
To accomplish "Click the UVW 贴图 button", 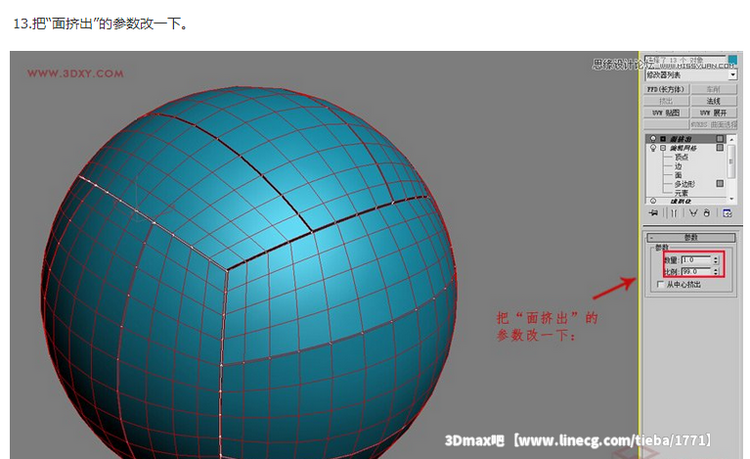I will tap(666, 113).
